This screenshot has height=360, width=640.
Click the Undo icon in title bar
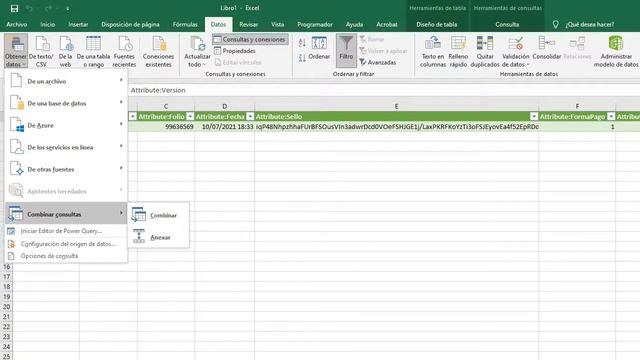tap(29, 8)
